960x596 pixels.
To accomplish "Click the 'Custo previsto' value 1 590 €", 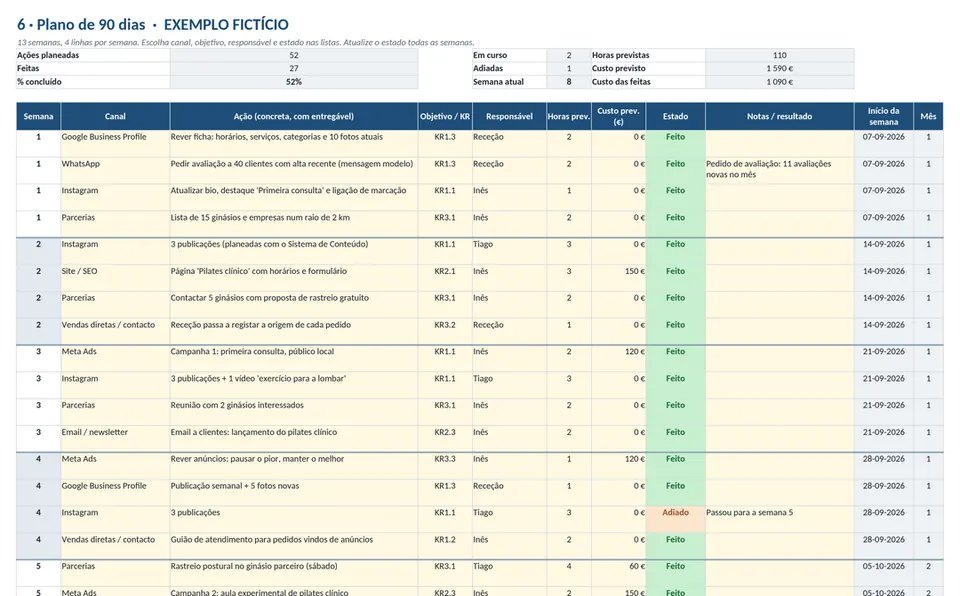I will pyautogui.click(x=779, y=69).
